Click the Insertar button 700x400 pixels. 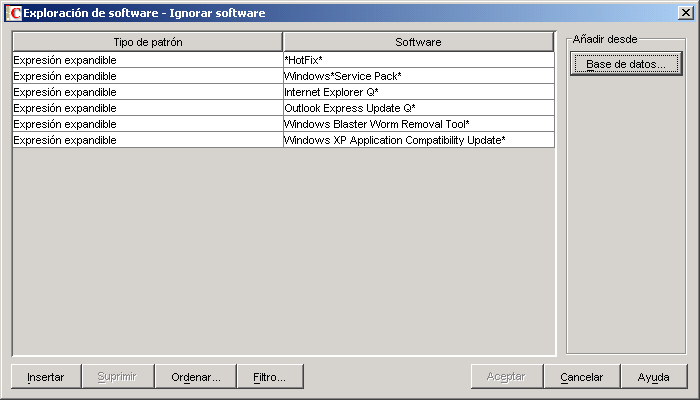46,376
